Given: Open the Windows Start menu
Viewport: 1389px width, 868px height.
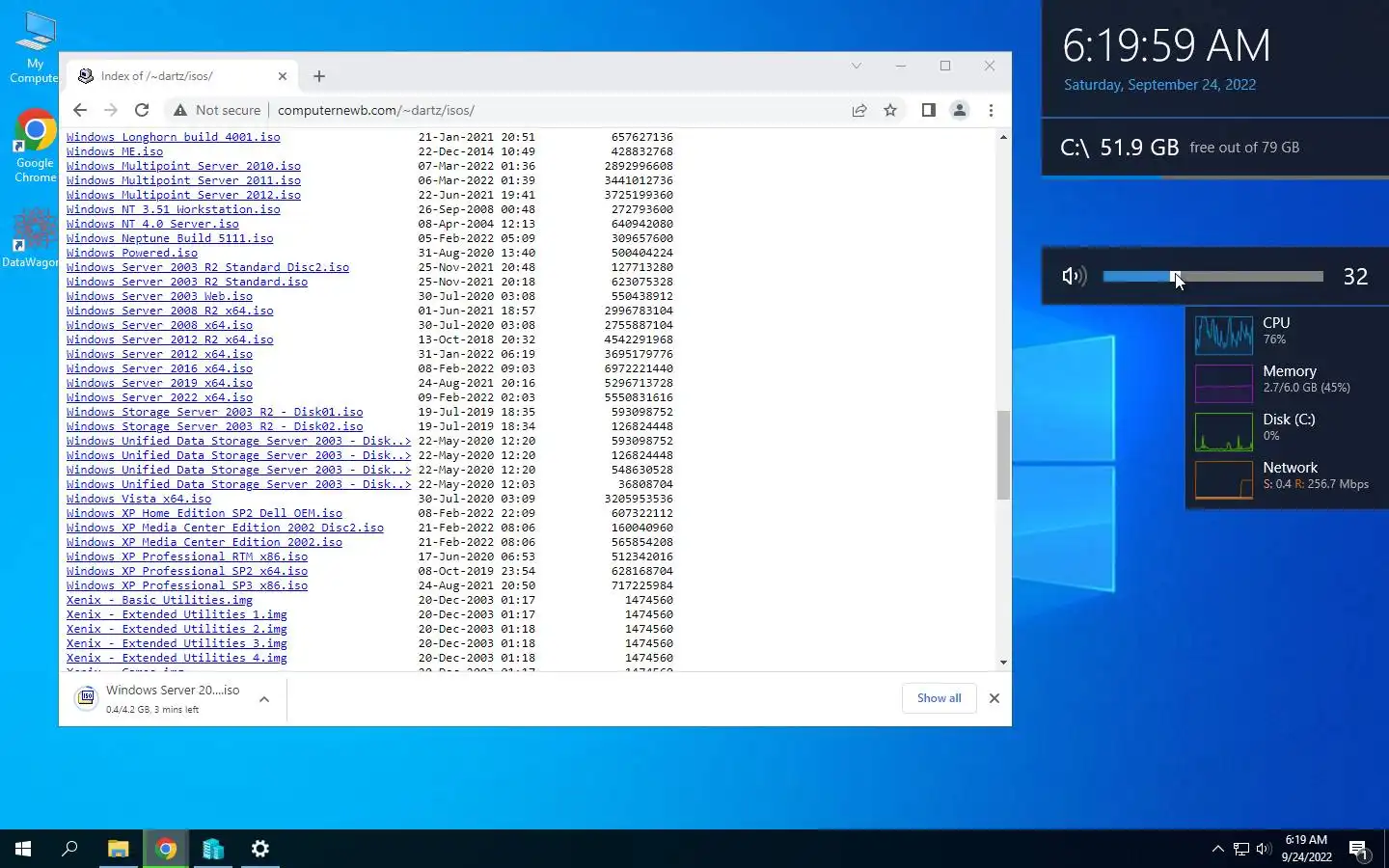Looking at the screenshot, I should tap(23, 849).
